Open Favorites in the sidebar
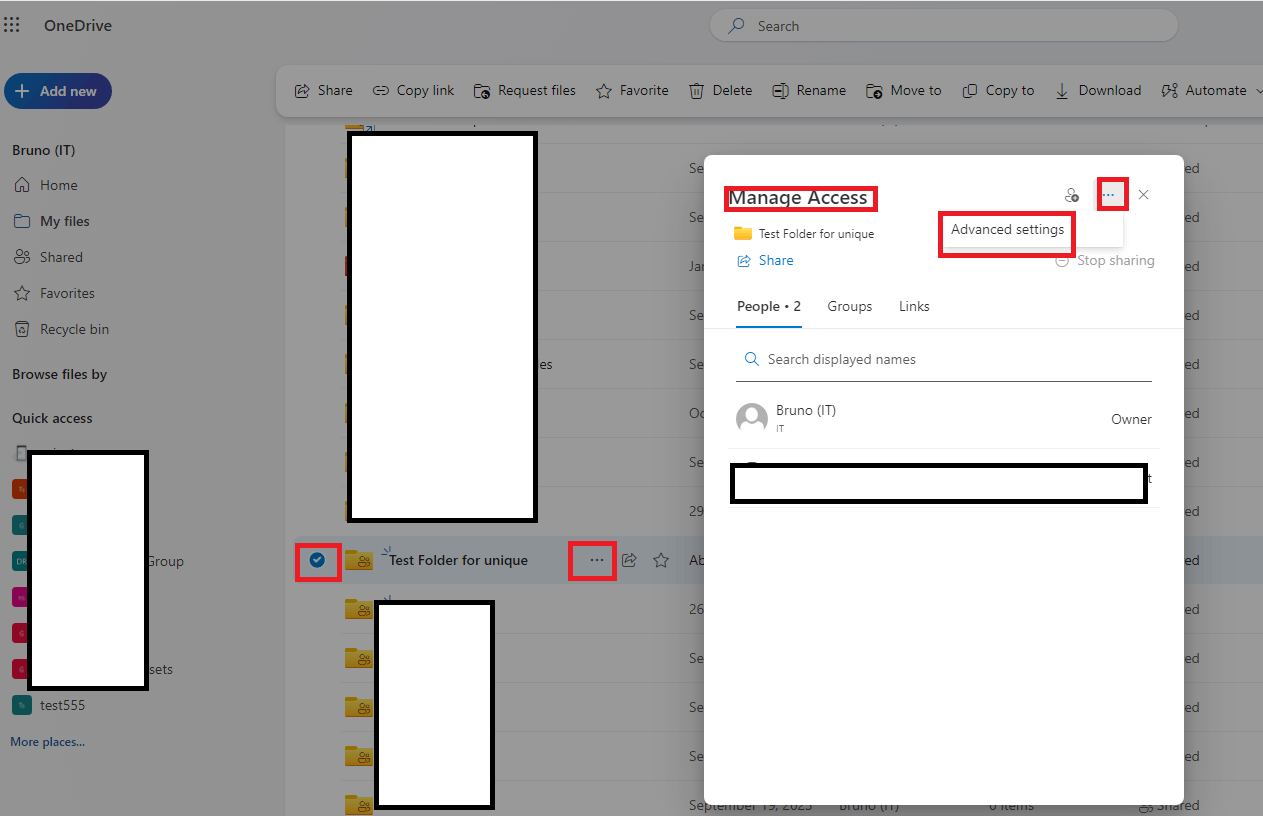Viewport: 1263px width, 816px height. click(x=55, y=293)
